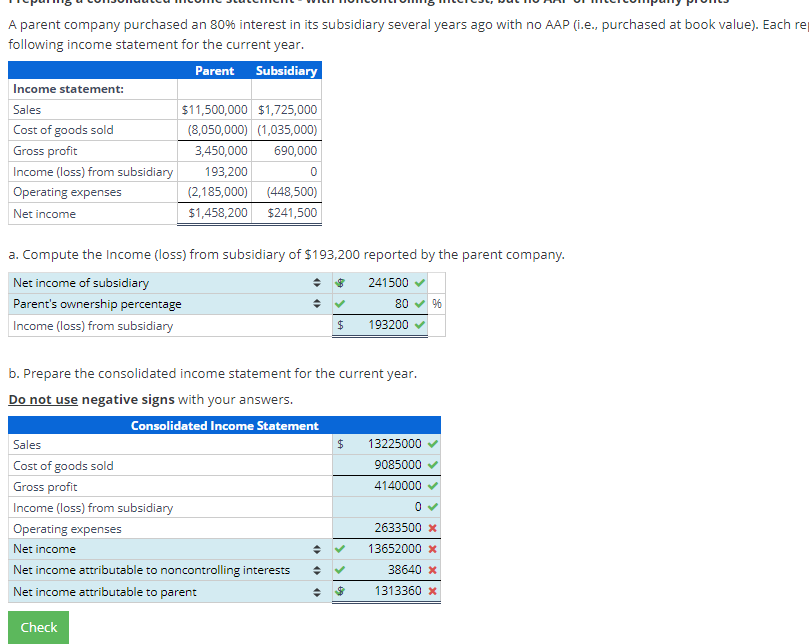This screenshot has width=809, height=644.
Task: Click the check left of 38640 value
Action: point(339,570)
